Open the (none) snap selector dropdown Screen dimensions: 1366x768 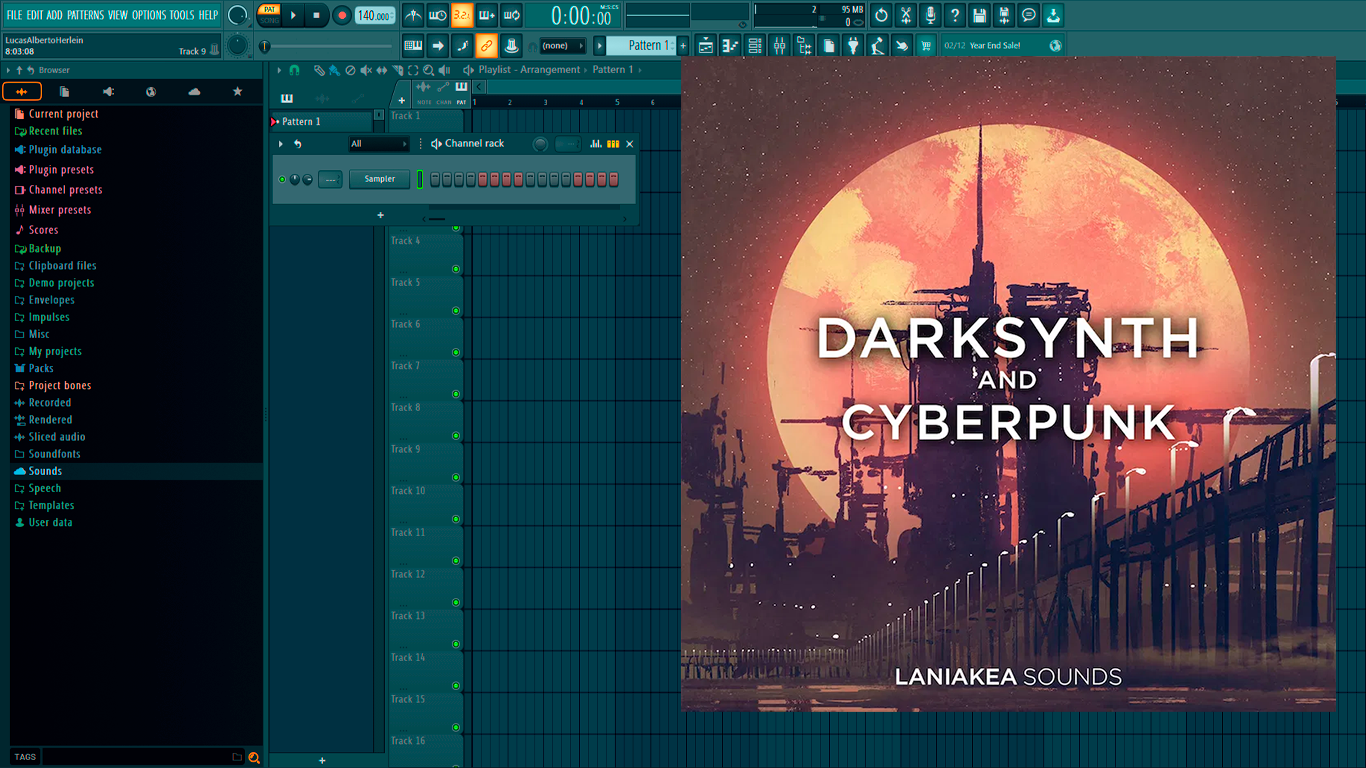pos(562,45)
